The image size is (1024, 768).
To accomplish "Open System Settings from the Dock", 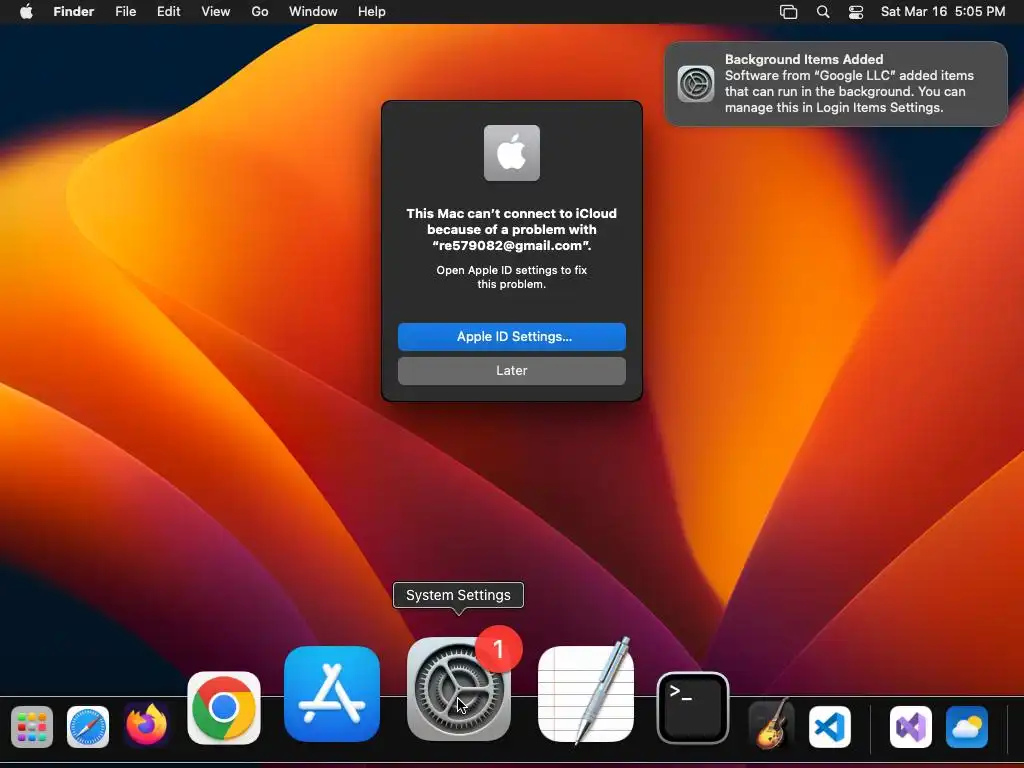I will (x=458, y=689).
